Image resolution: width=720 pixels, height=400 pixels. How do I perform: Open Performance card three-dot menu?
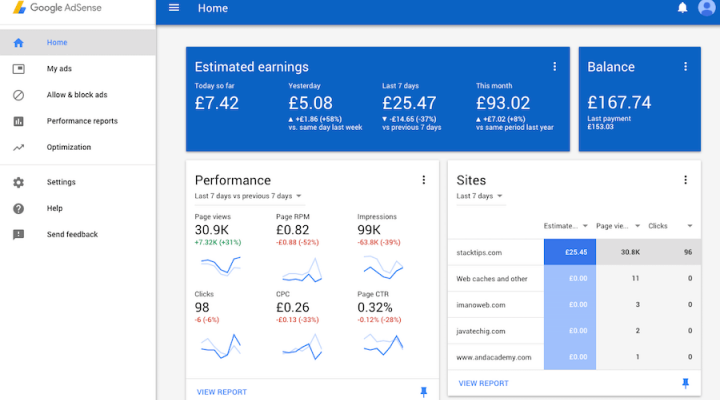[x=424, y=180]
